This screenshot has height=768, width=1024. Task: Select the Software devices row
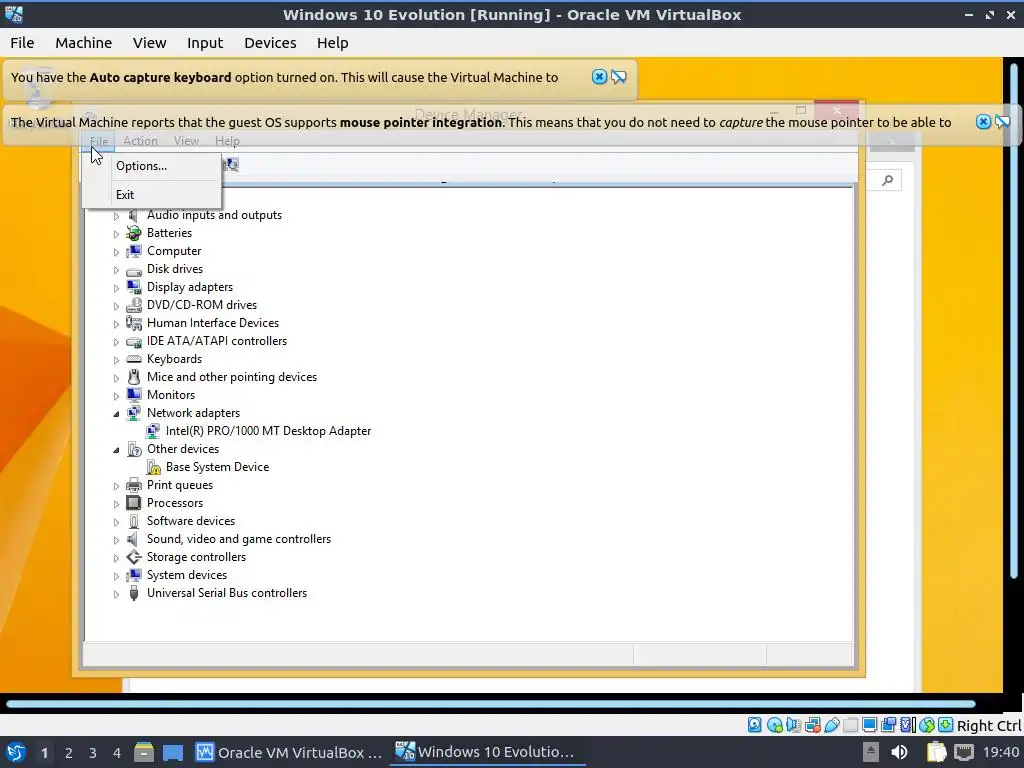[191, 521]
